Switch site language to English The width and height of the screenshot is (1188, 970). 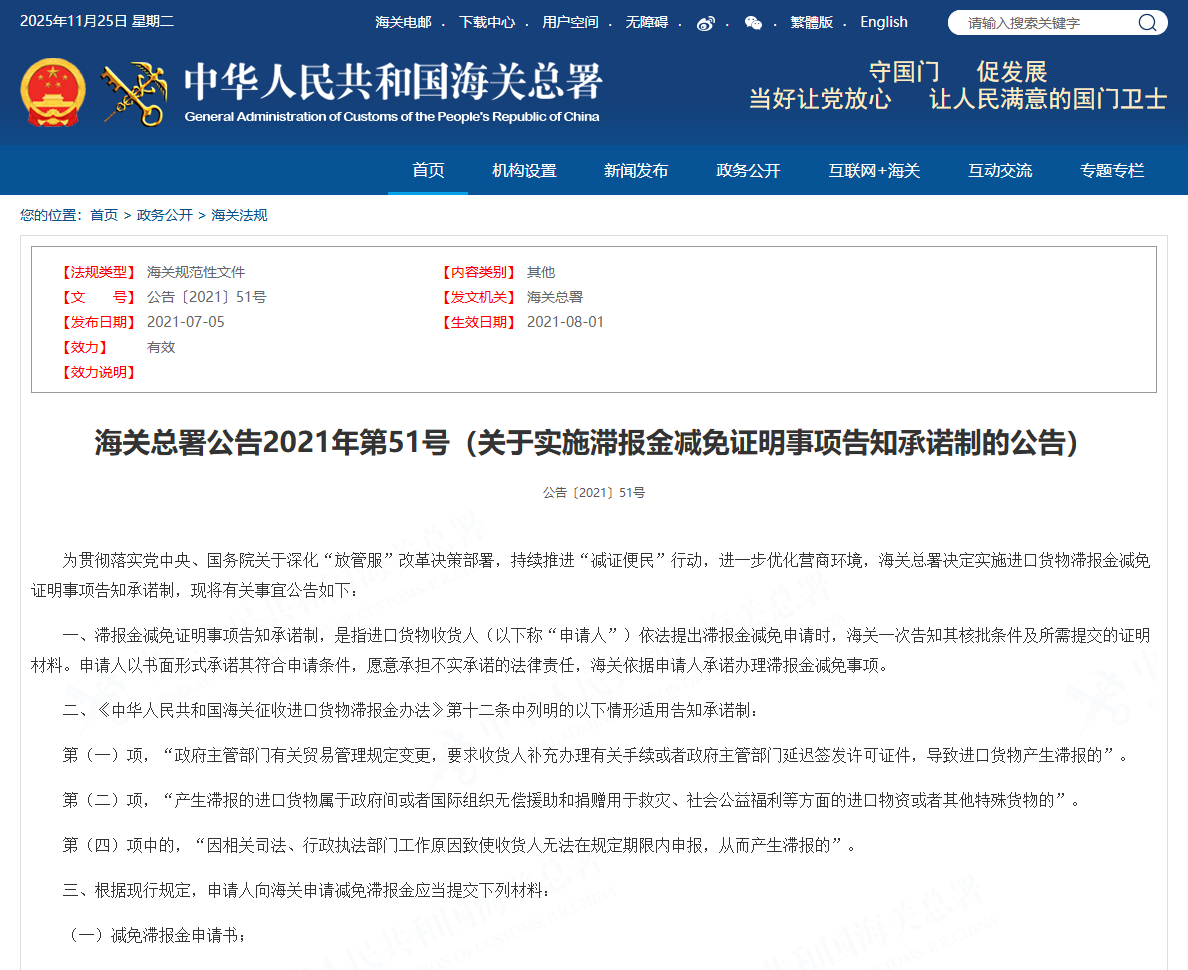pos(884,22)
